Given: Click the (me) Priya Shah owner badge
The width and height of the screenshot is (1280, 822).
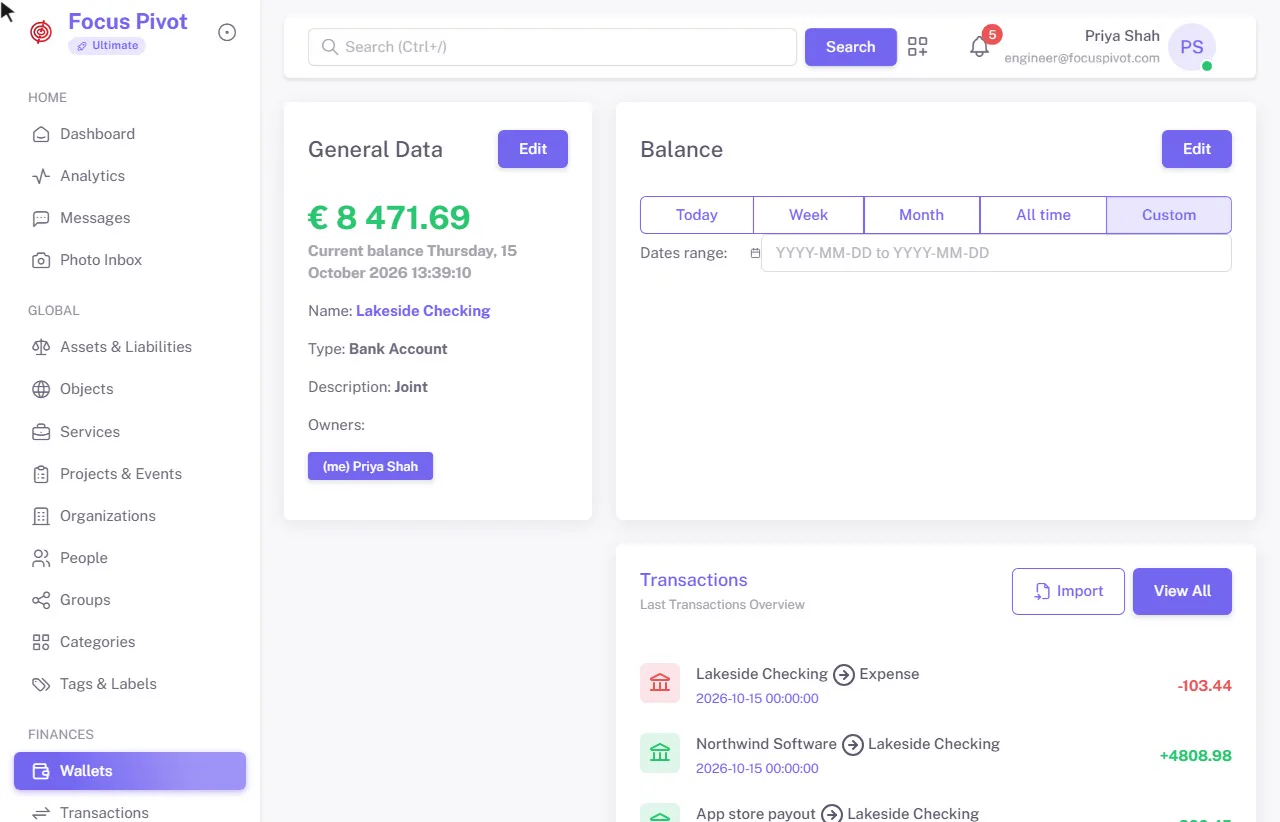Looking at the screenshot, I should (370, 466).
